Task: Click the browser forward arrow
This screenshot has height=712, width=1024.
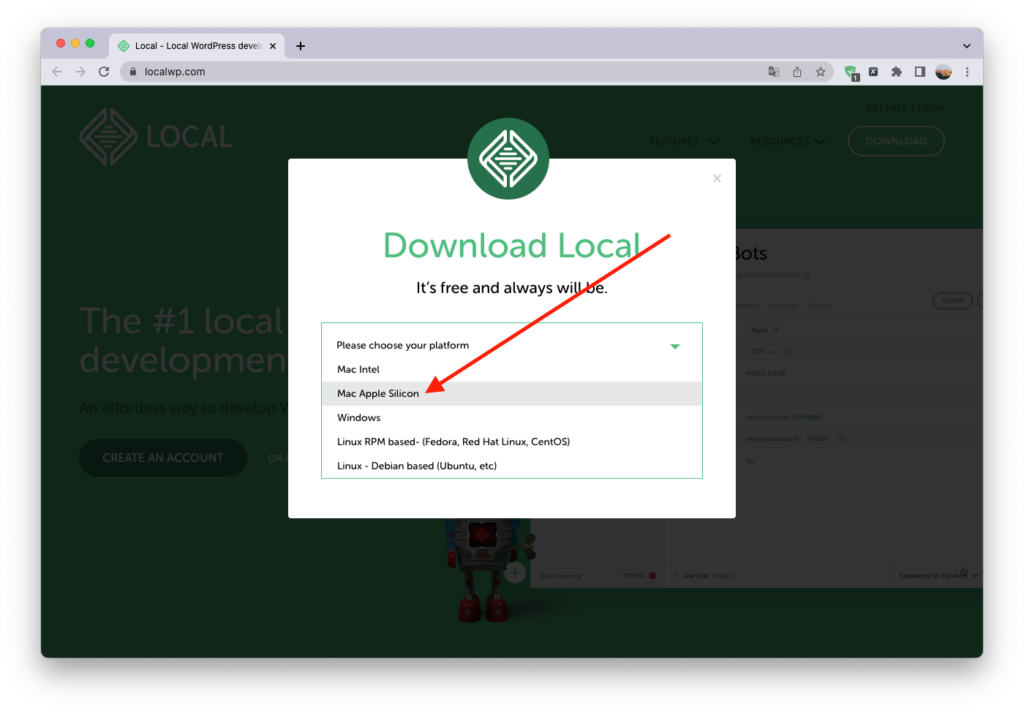Action: click(80, 72)
